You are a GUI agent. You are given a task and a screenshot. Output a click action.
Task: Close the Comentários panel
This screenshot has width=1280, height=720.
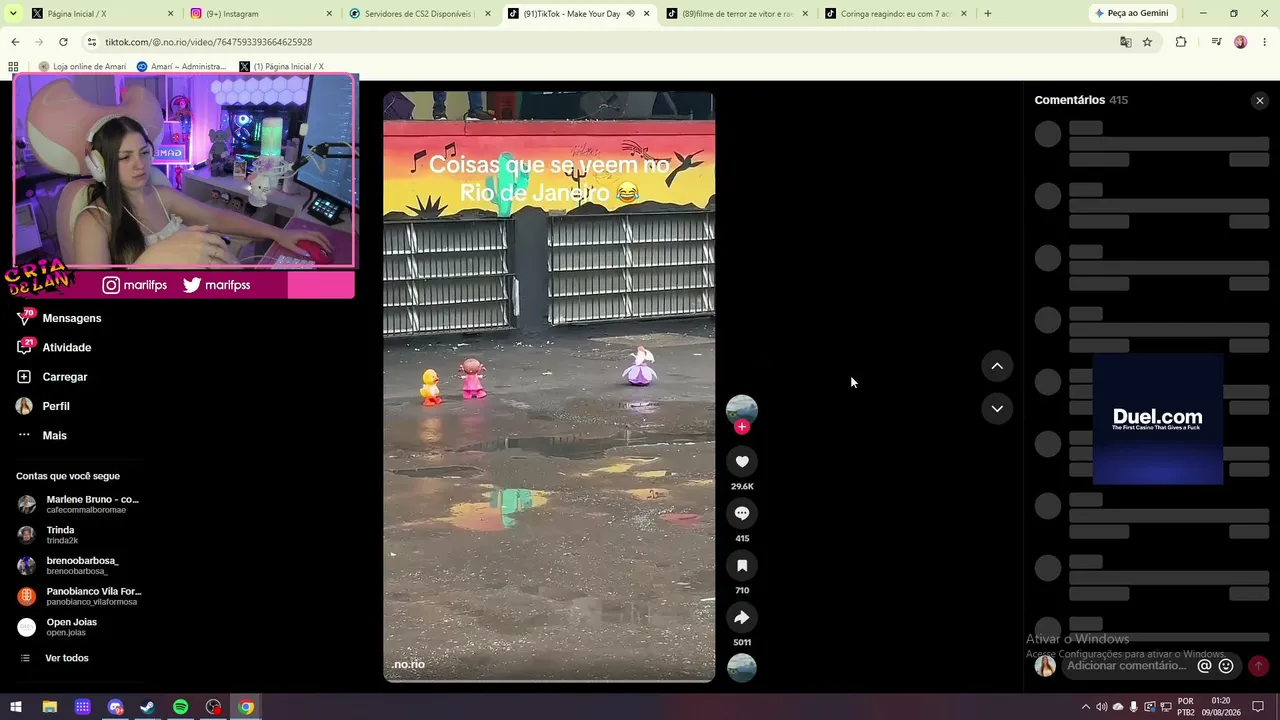pyautogui.click(x=1260, y=100)
